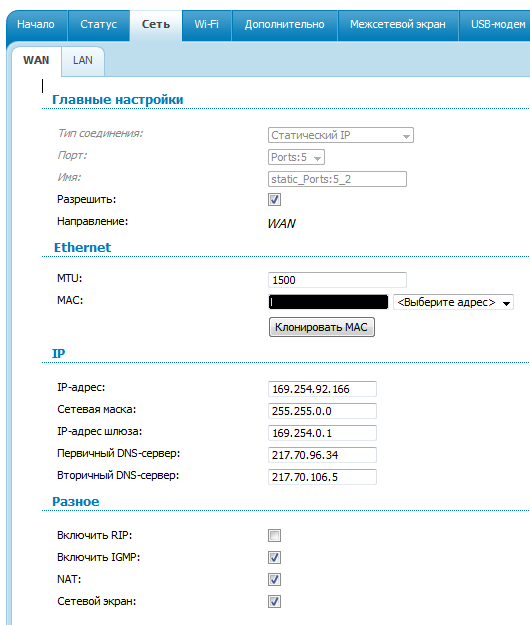Open the Wi-Fi tab
The width and height of the screenshot is (530, 625).
[206, 25]
